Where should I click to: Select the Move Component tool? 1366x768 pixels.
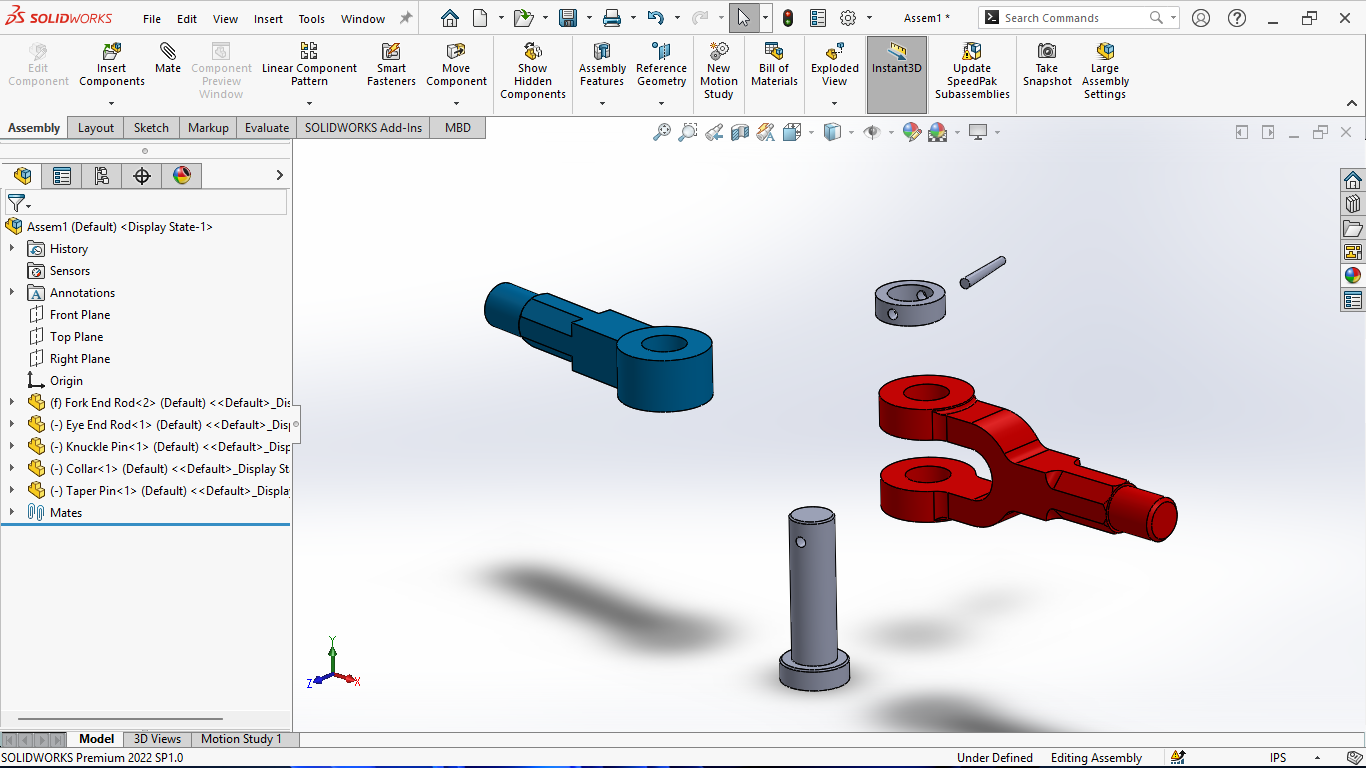456,65
